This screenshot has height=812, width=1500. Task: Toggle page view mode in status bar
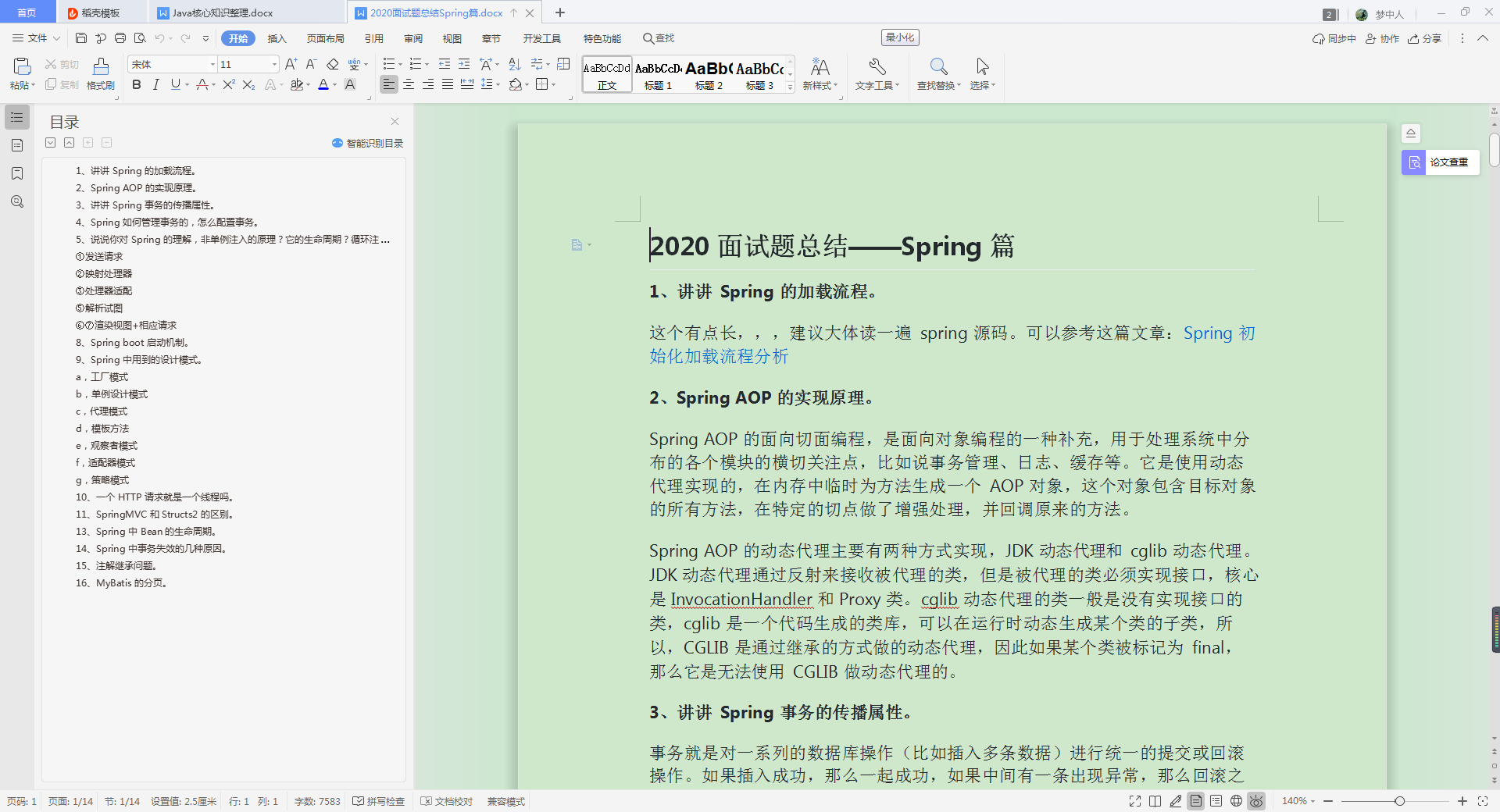[x=1195, y=801]
